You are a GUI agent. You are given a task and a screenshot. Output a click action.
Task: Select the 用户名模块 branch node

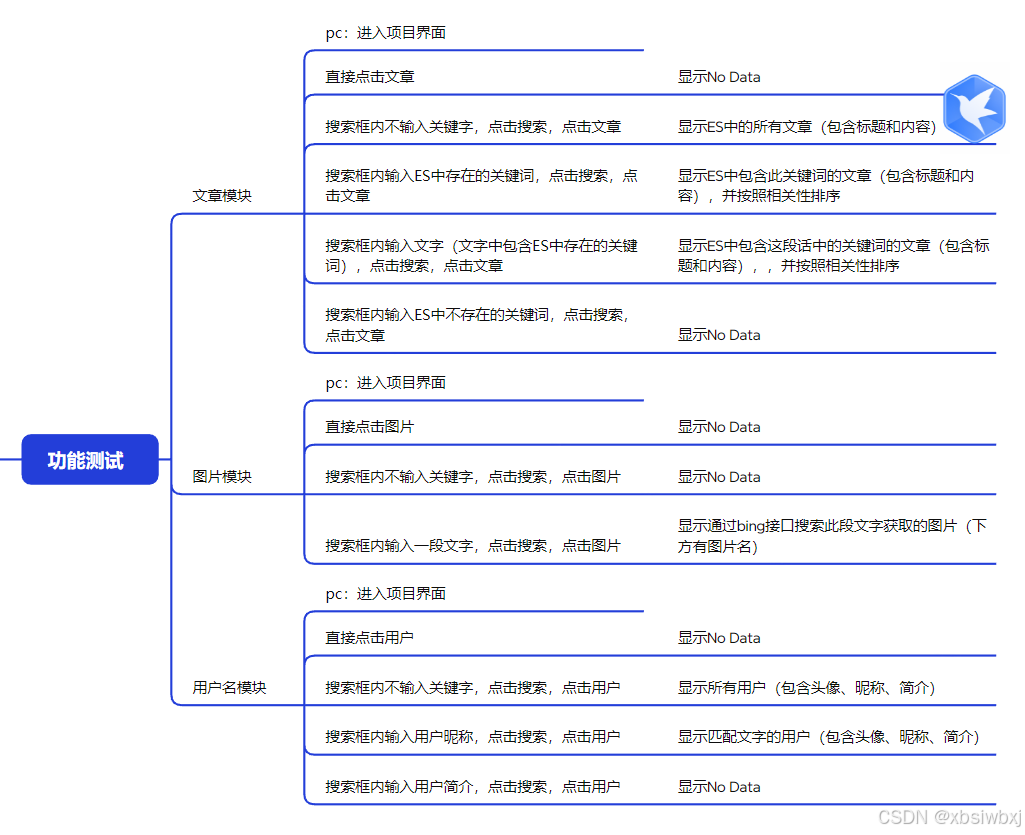229,687
